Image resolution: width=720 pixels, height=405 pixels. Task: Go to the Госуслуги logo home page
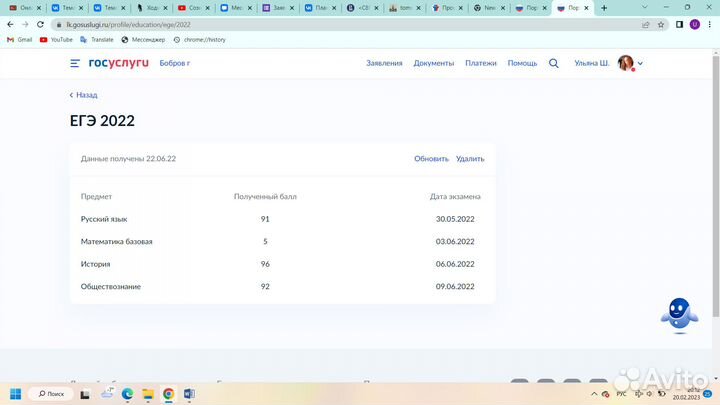[118, 63]
